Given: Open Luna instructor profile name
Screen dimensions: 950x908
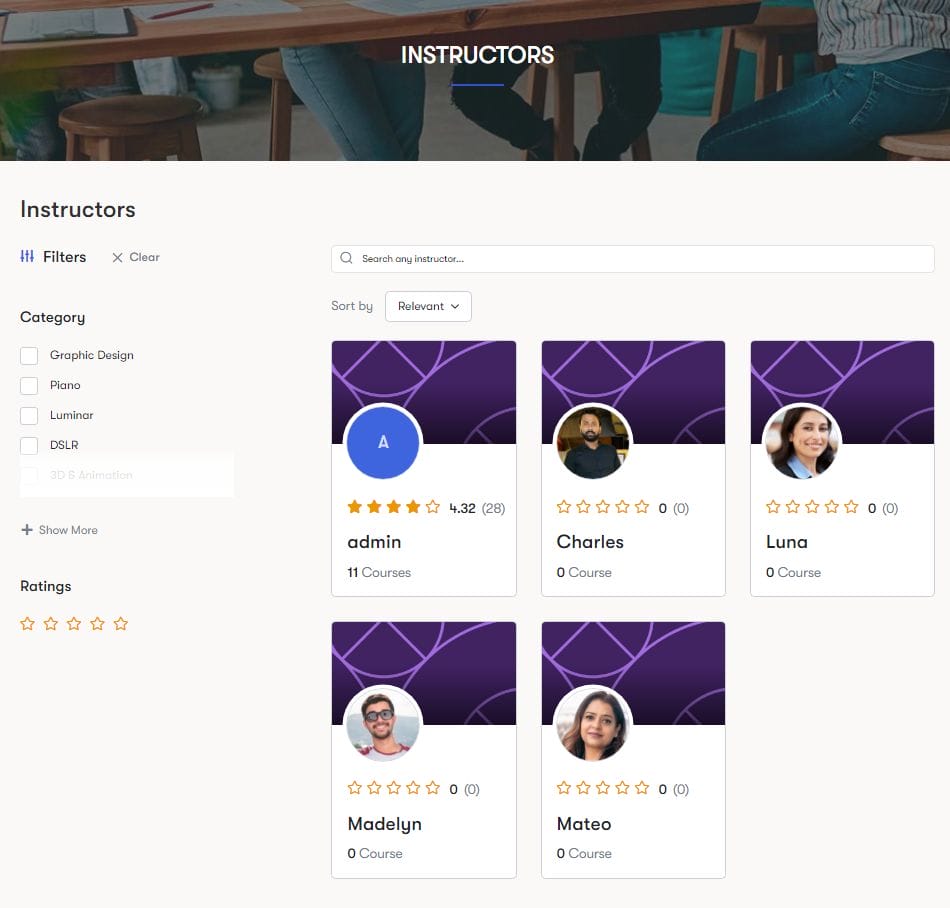Looking at the screenshot, I should (x=786, y=542).
